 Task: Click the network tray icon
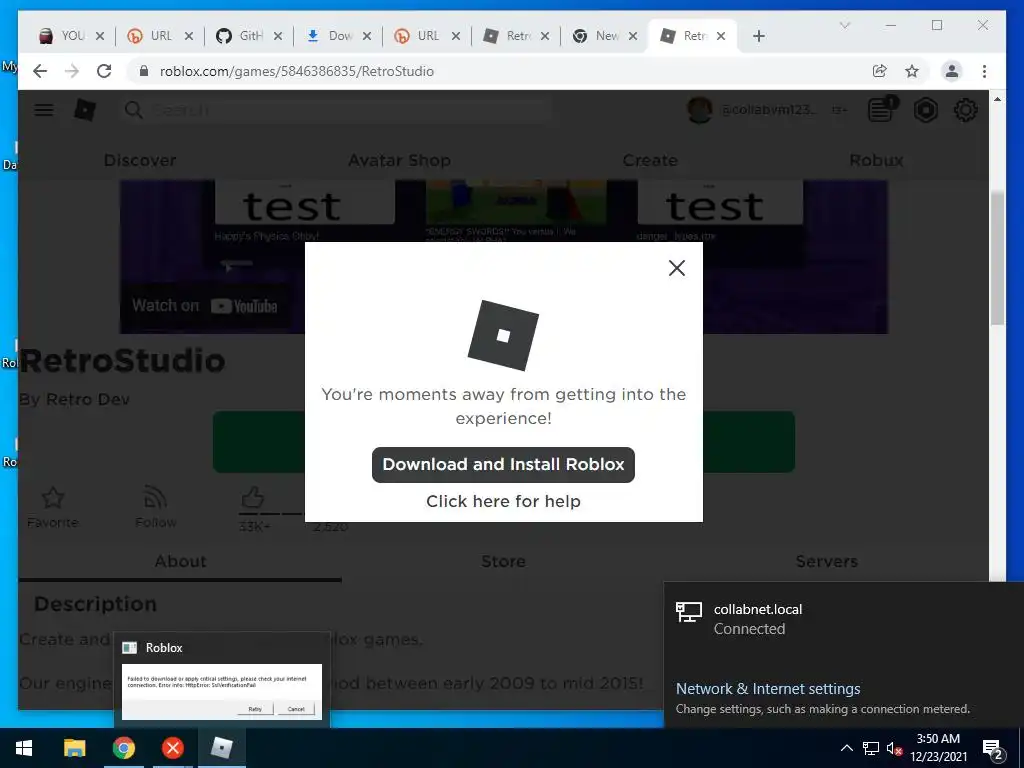(871, 748)
